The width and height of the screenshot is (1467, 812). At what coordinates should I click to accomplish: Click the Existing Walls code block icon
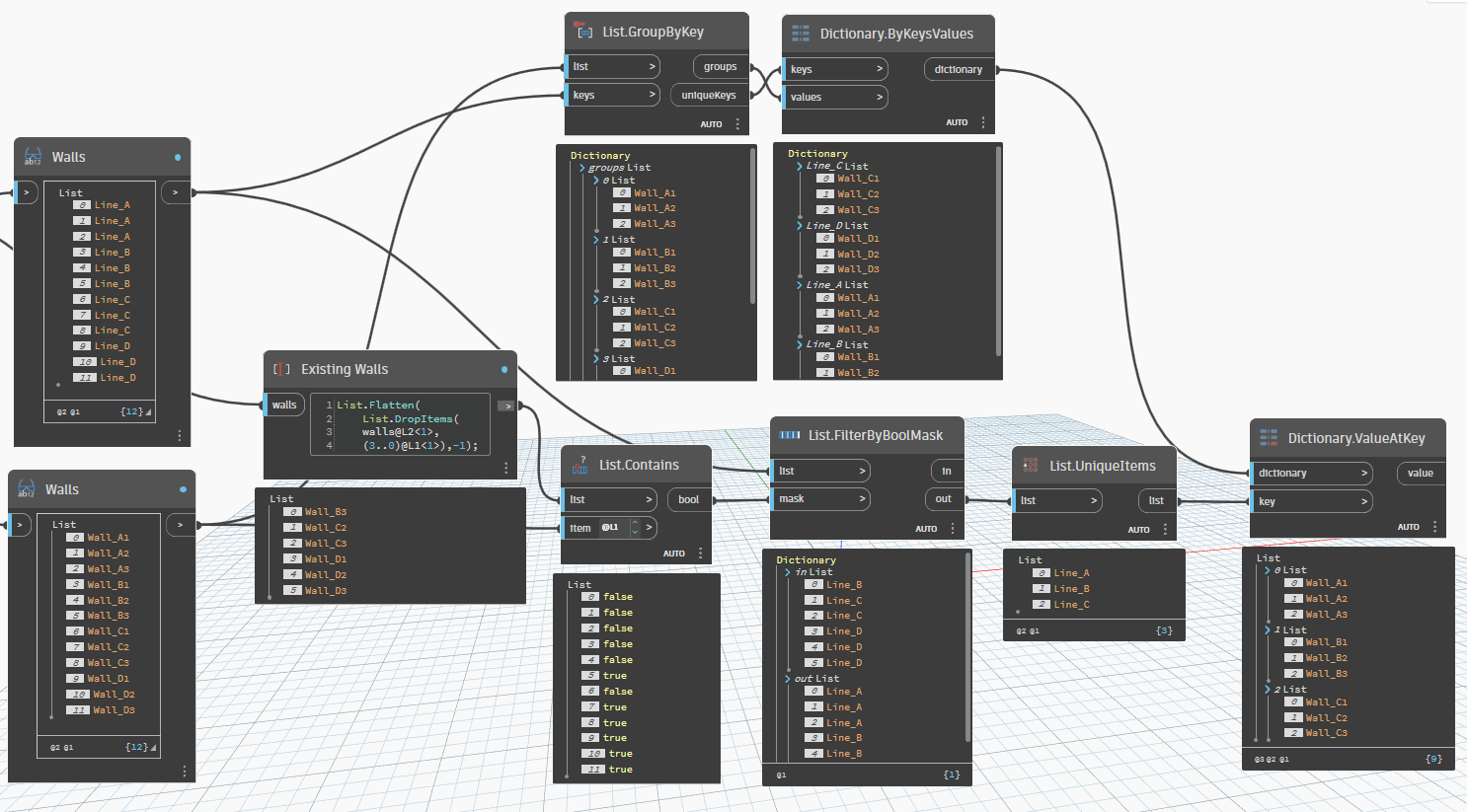pyautogui.click(x=279, y=369)
